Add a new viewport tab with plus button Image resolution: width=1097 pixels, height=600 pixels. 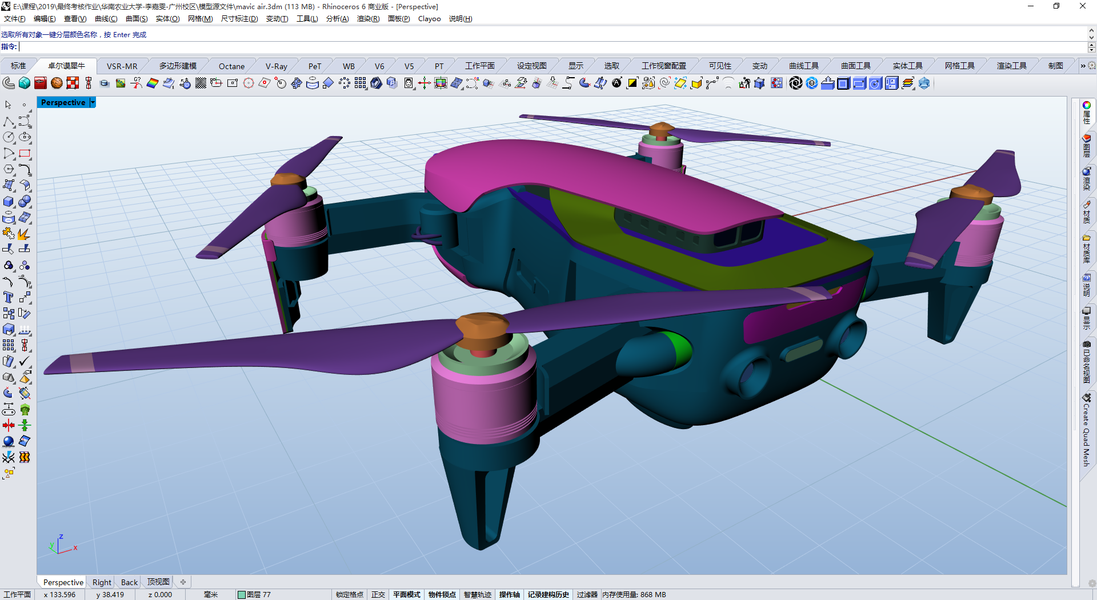tap(183, 582)
